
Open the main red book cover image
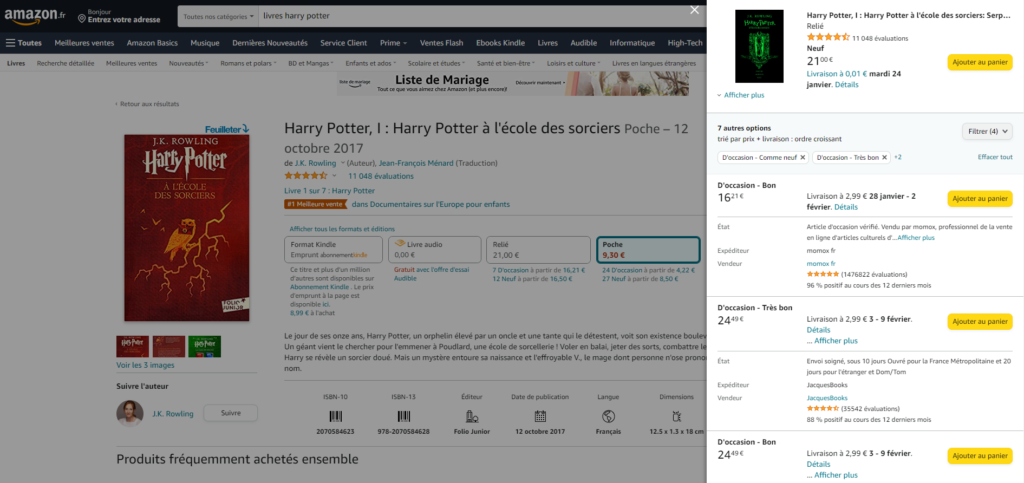click(187, 228)
